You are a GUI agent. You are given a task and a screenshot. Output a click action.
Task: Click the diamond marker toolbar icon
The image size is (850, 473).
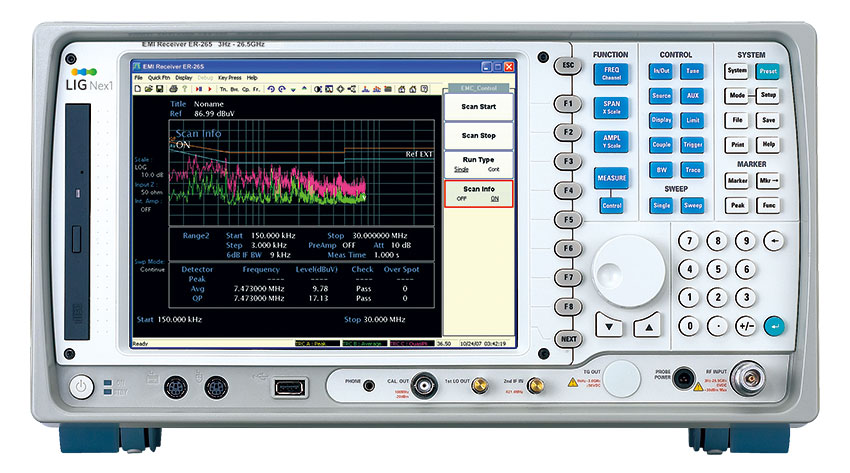pyautogui.click(x=340, y=89)
